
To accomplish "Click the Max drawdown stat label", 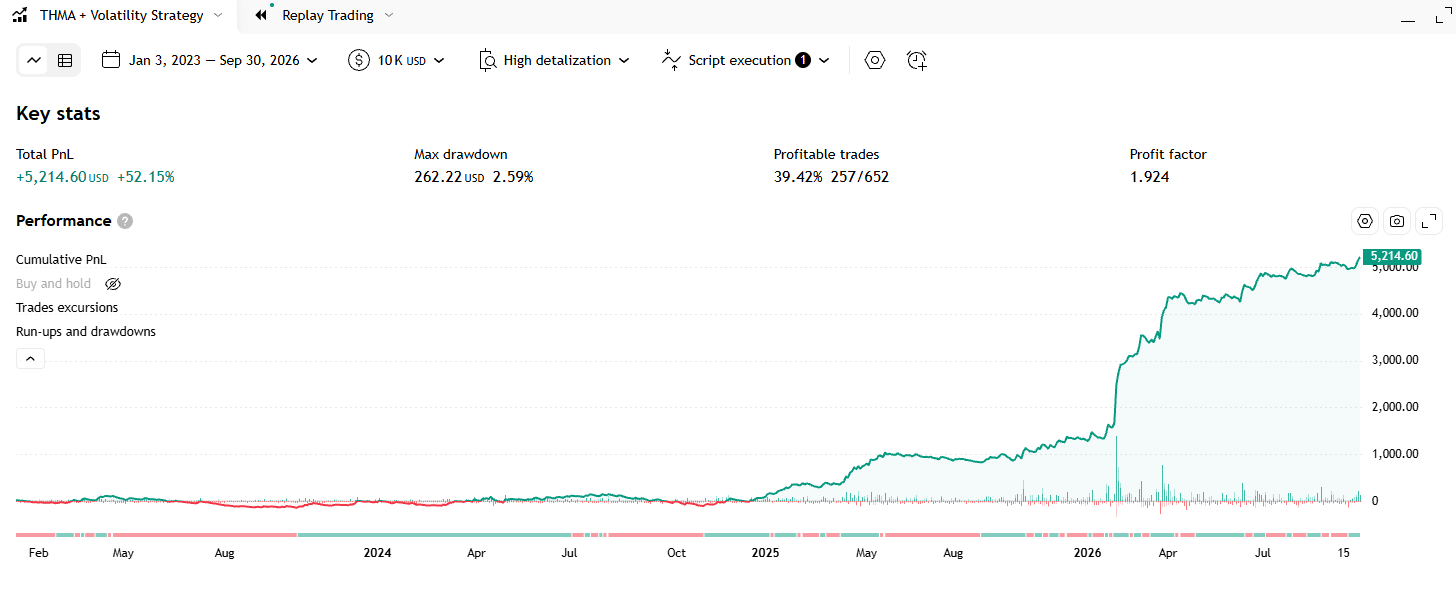I will [x=461, y=154].
